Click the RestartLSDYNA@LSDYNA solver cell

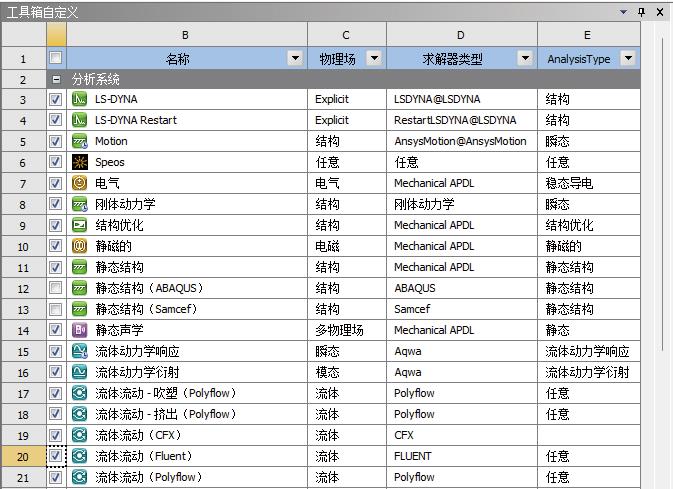(462, 120)
